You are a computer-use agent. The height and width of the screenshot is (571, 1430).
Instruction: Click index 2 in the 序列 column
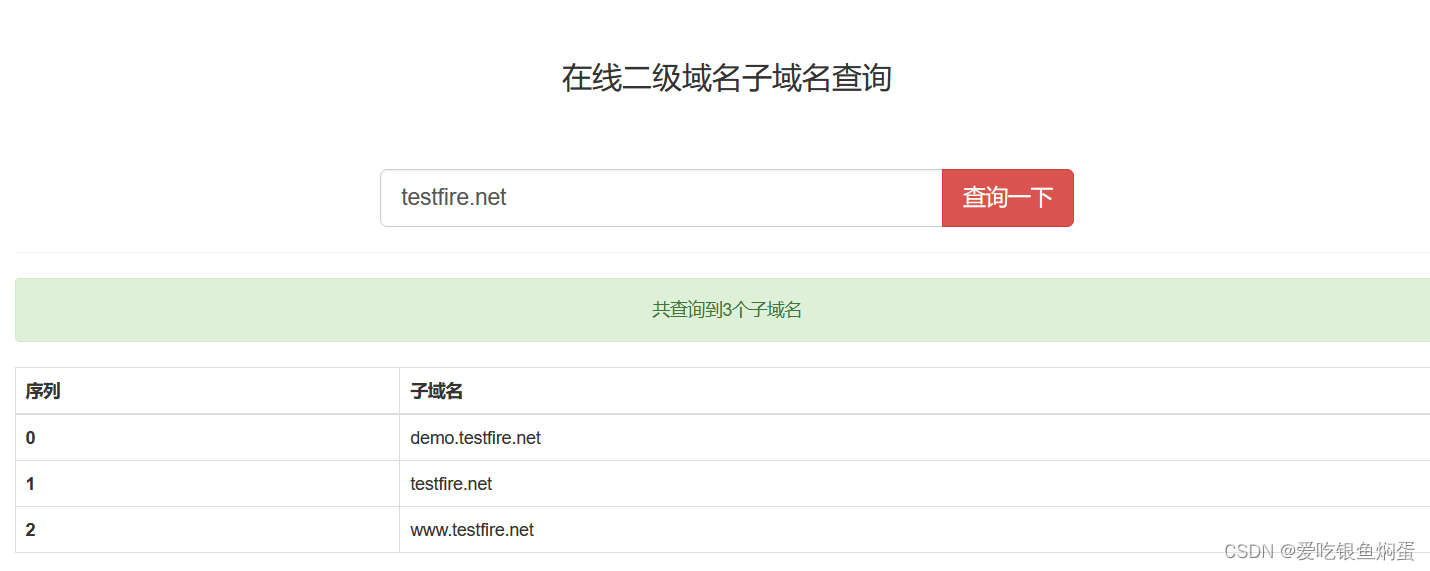31,530
